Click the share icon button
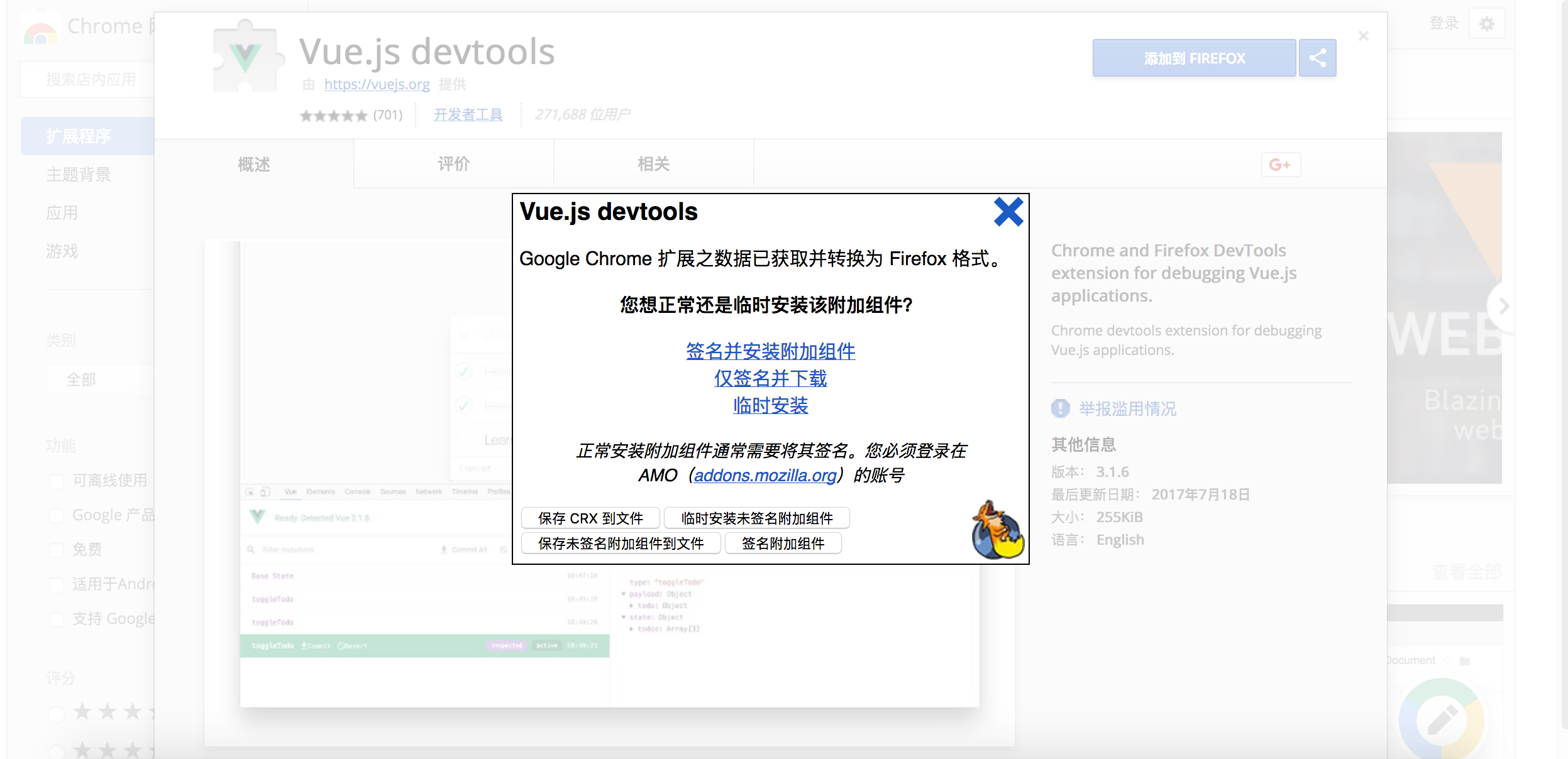1568x759 pixels. pyautogui.click(x=1318, y=58)
